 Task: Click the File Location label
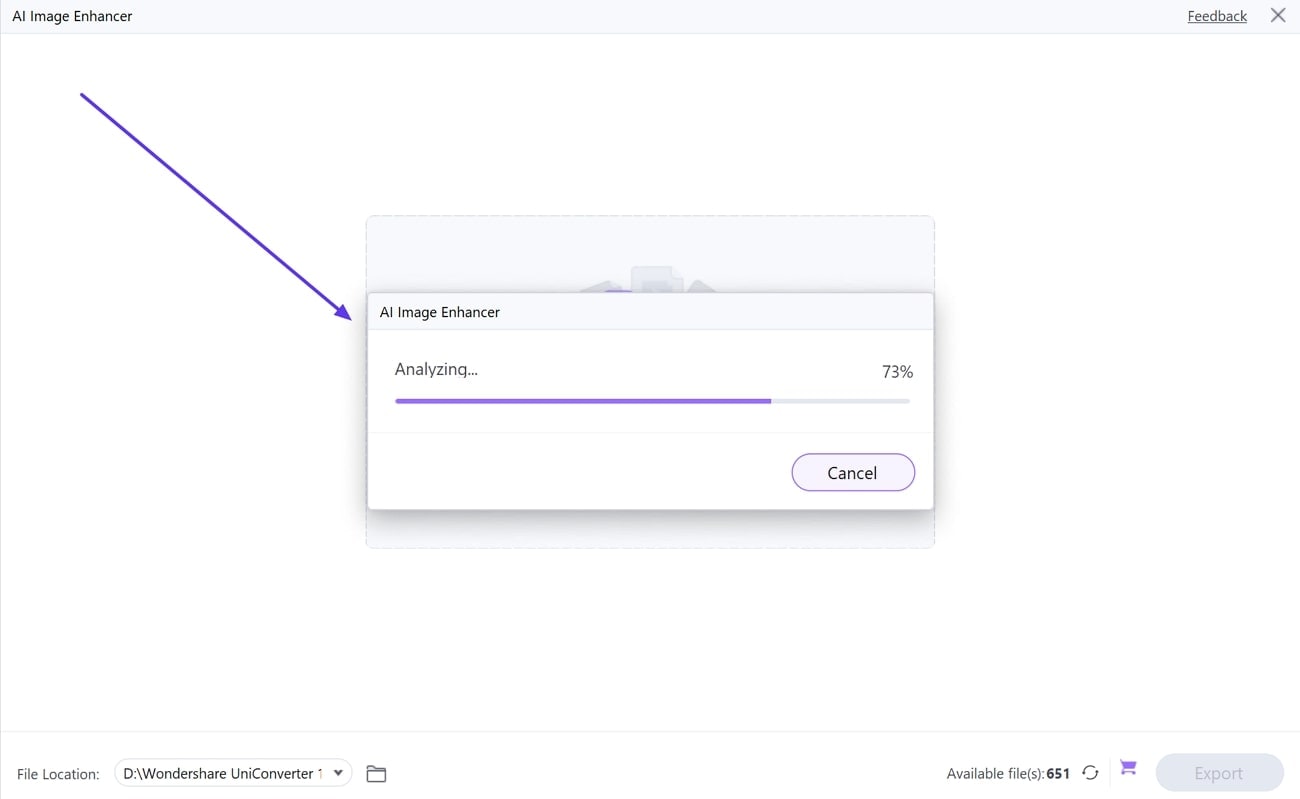click(58, 774)
